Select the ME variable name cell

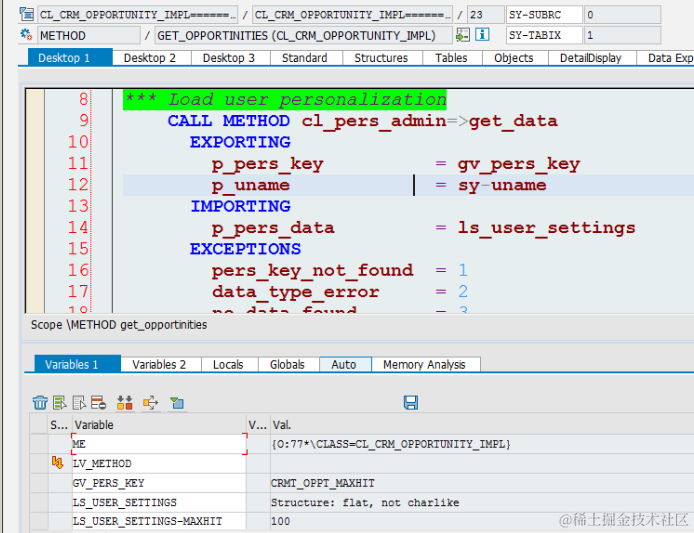click(159, 444)
